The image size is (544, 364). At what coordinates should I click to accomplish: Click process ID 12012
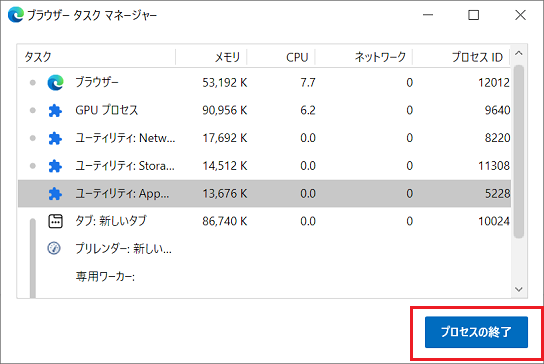[x=494, y=83]
